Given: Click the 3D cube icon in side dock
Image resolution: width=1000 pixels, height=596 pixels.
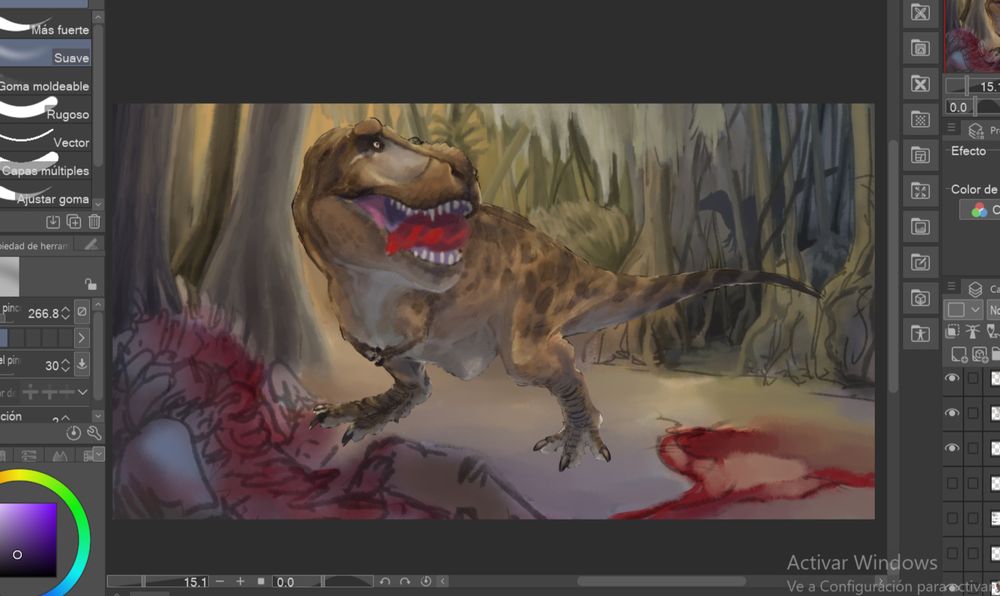Looking at the screenshot, I should [920, 297].
